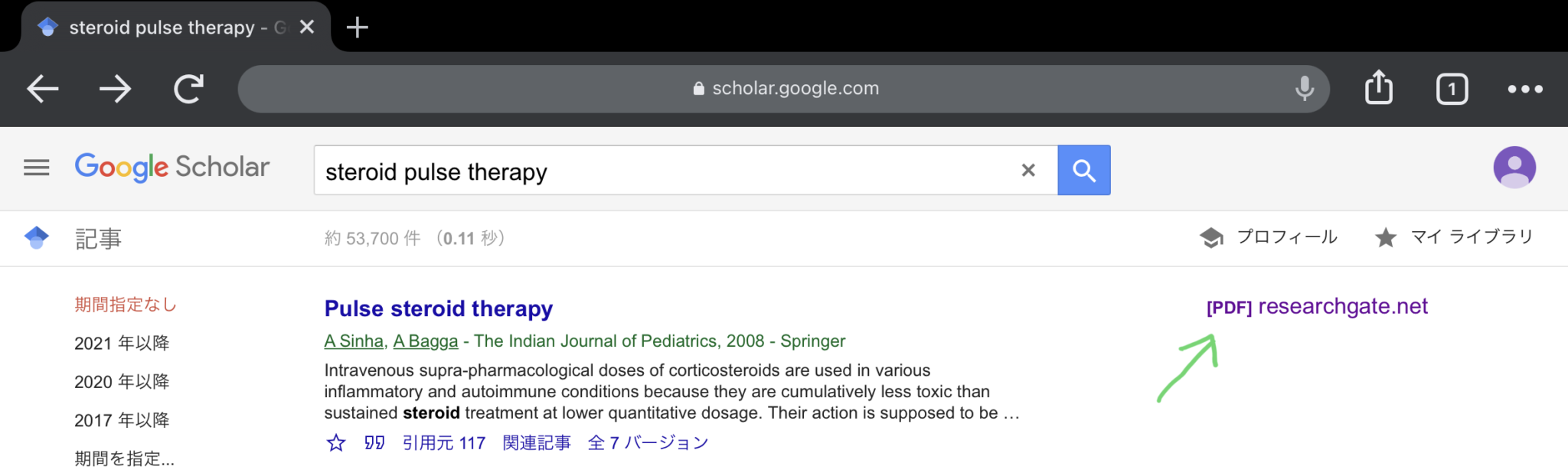The height and width of the screenshot is (473, 1568).
Task: Close the steroid pulse therapy tab
Action: tap(307, 28)
